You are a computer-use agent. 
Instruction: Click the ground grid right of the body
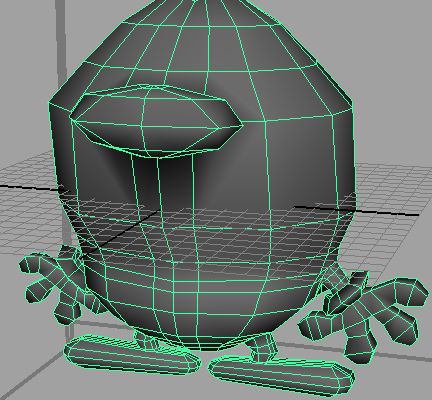(x=390, y=187)
